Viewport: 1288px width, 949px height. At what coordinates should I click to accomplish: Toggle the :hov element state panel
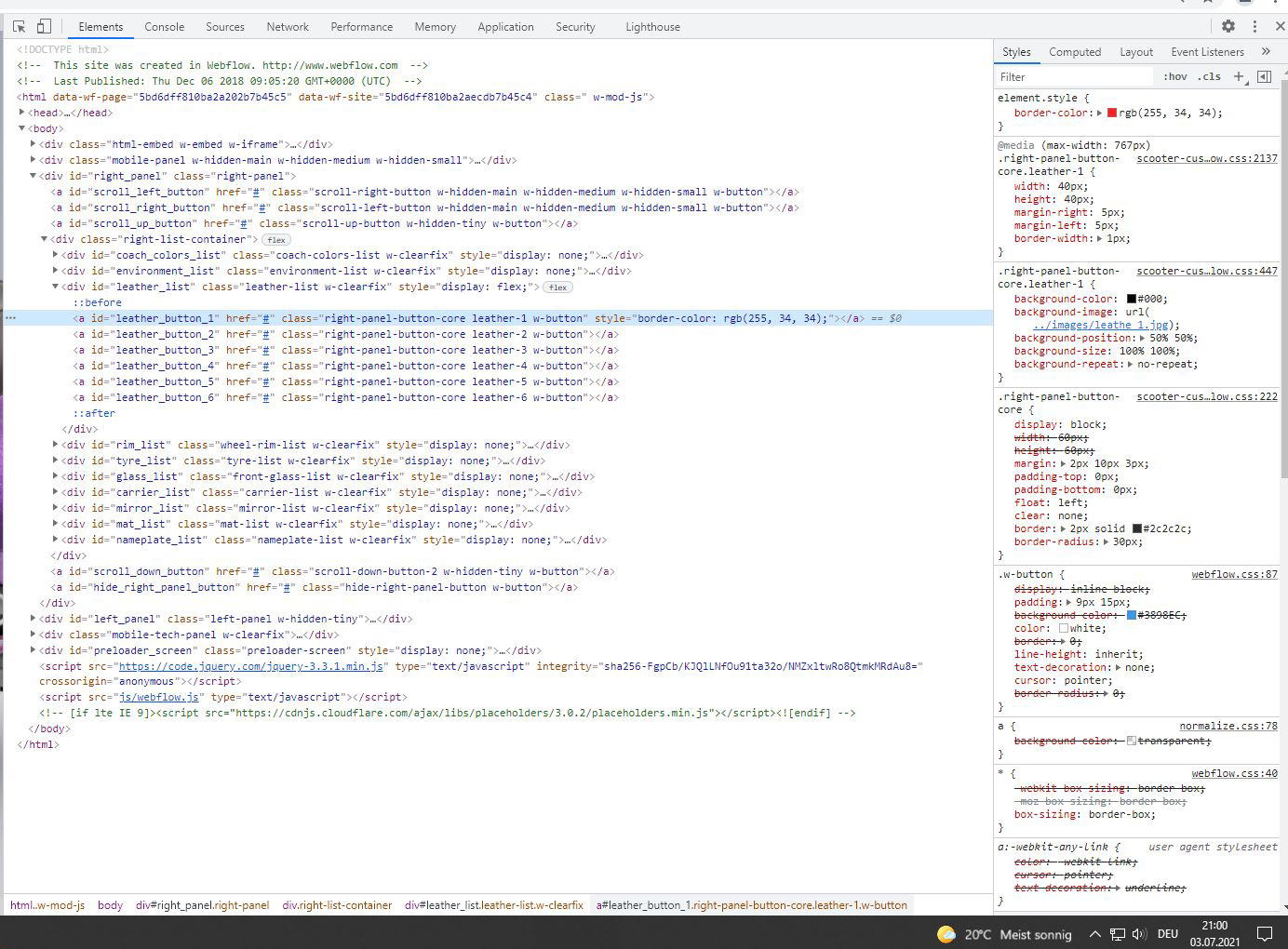[x=1175, y=77]
